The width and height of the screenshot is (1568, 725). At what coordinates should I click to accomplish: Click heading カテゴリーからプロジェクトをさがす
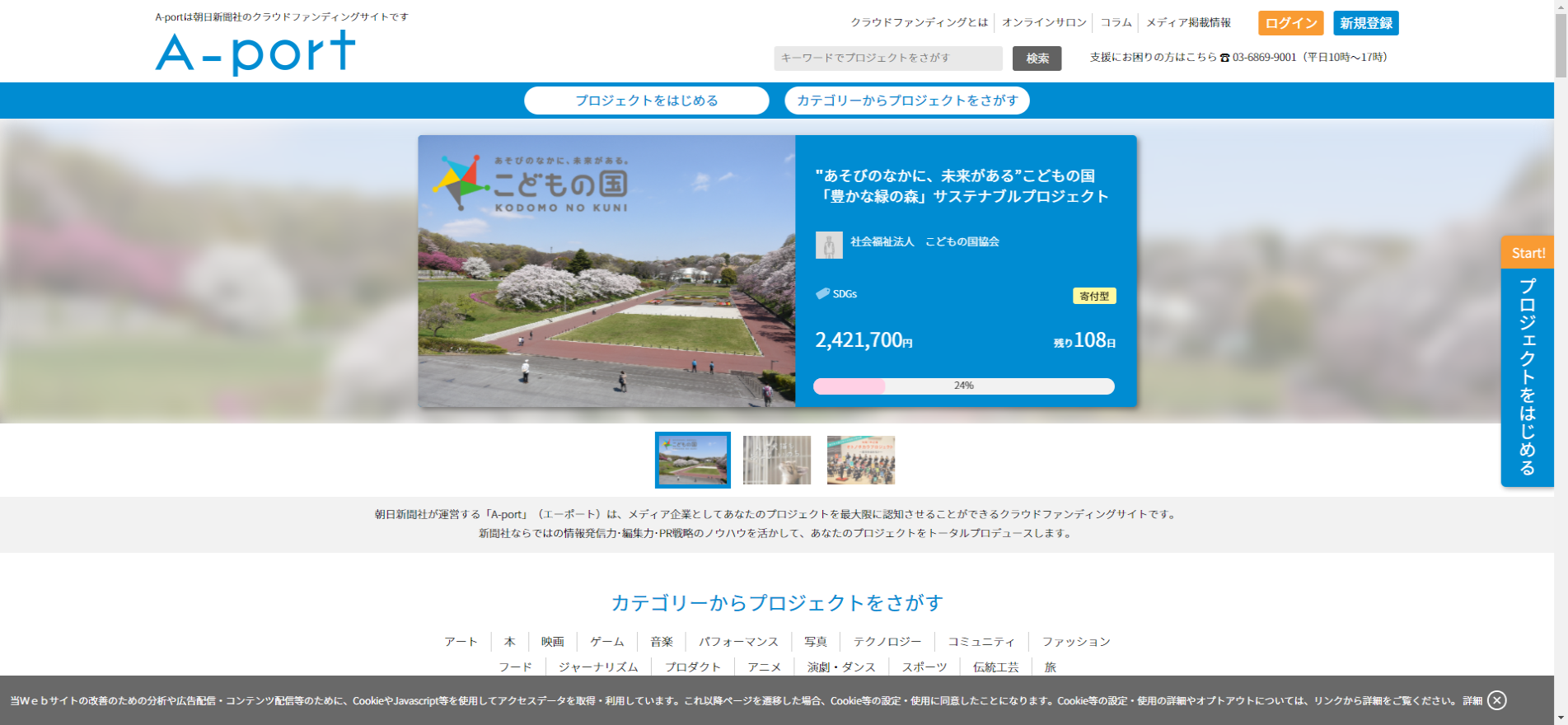click(777, 603)
